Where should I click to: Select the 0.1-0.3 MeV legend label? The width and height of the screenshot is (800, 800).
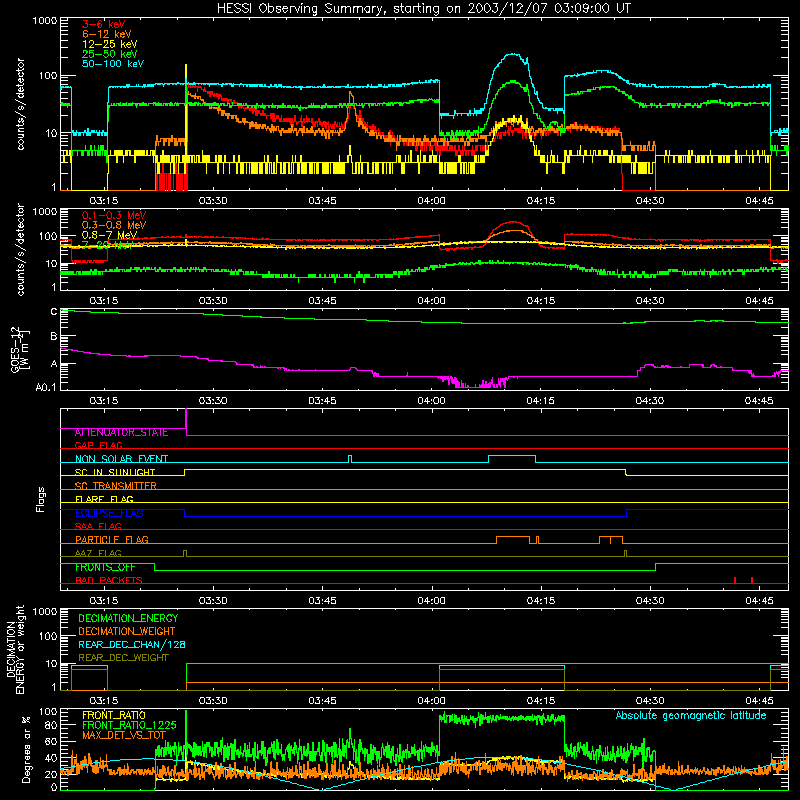[x=114, y=215]
